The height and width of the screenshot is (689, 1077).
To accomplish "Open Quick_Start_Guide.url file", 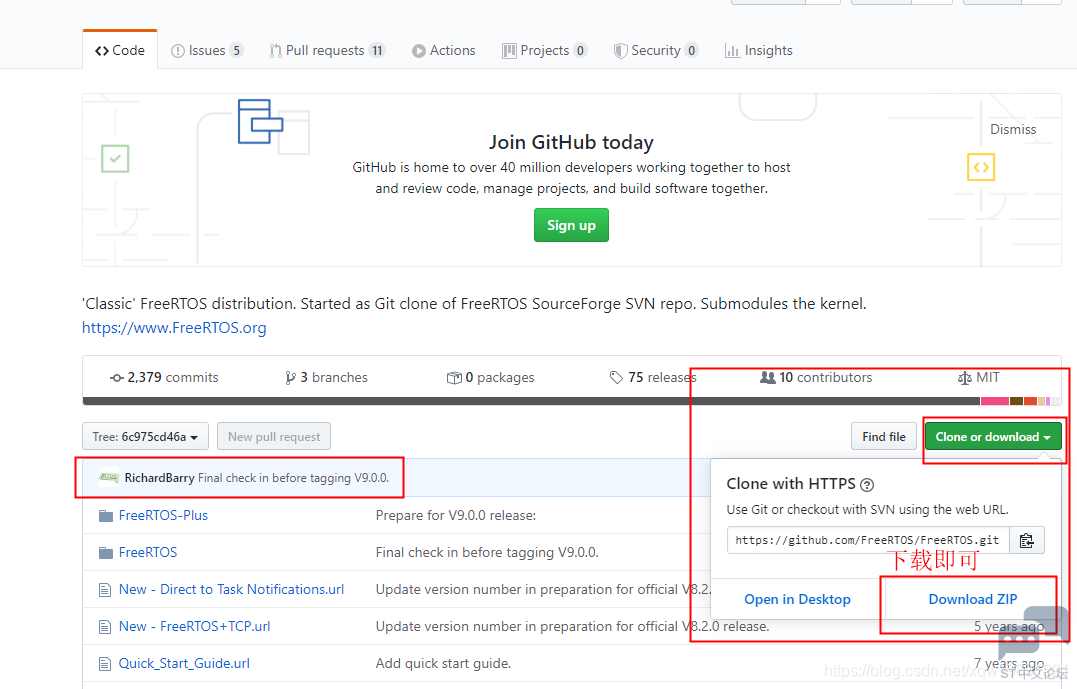I will [184, 664].
